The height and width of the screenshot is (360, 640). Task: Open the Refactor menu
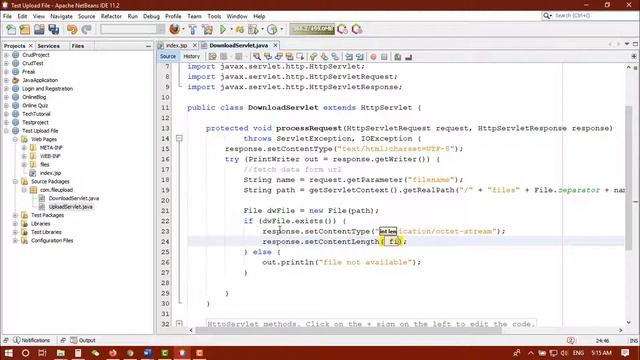point(111,16)
